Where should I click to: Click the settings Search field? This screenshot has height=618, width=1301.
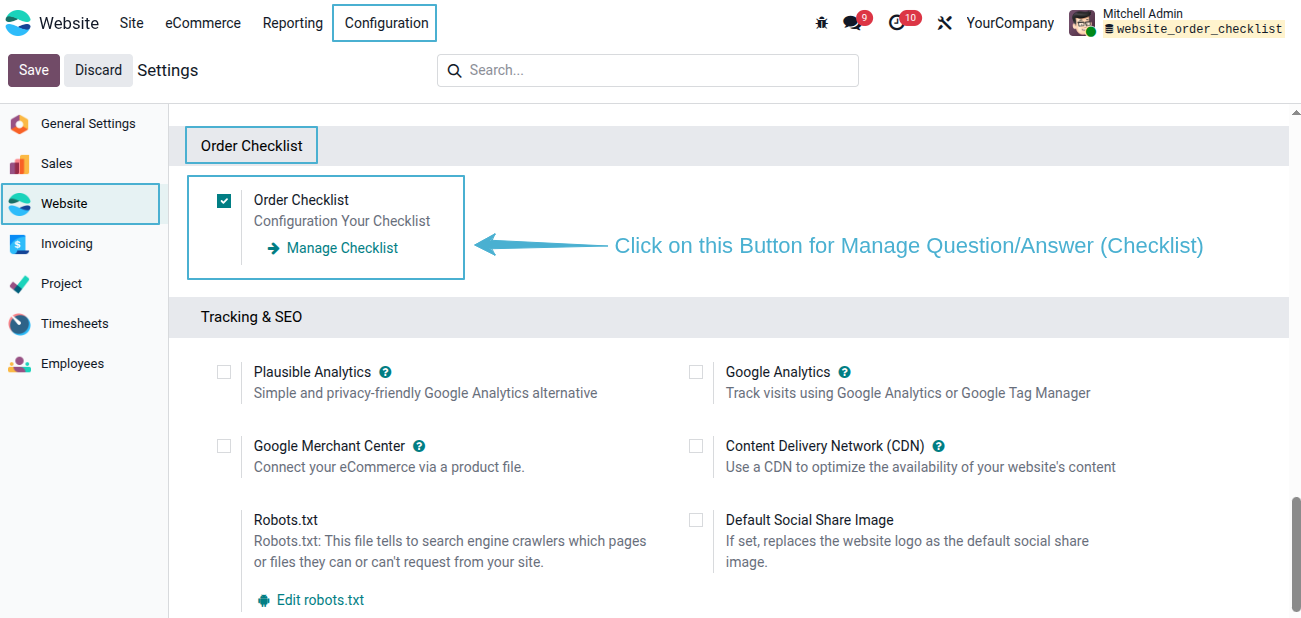point(647,70)
